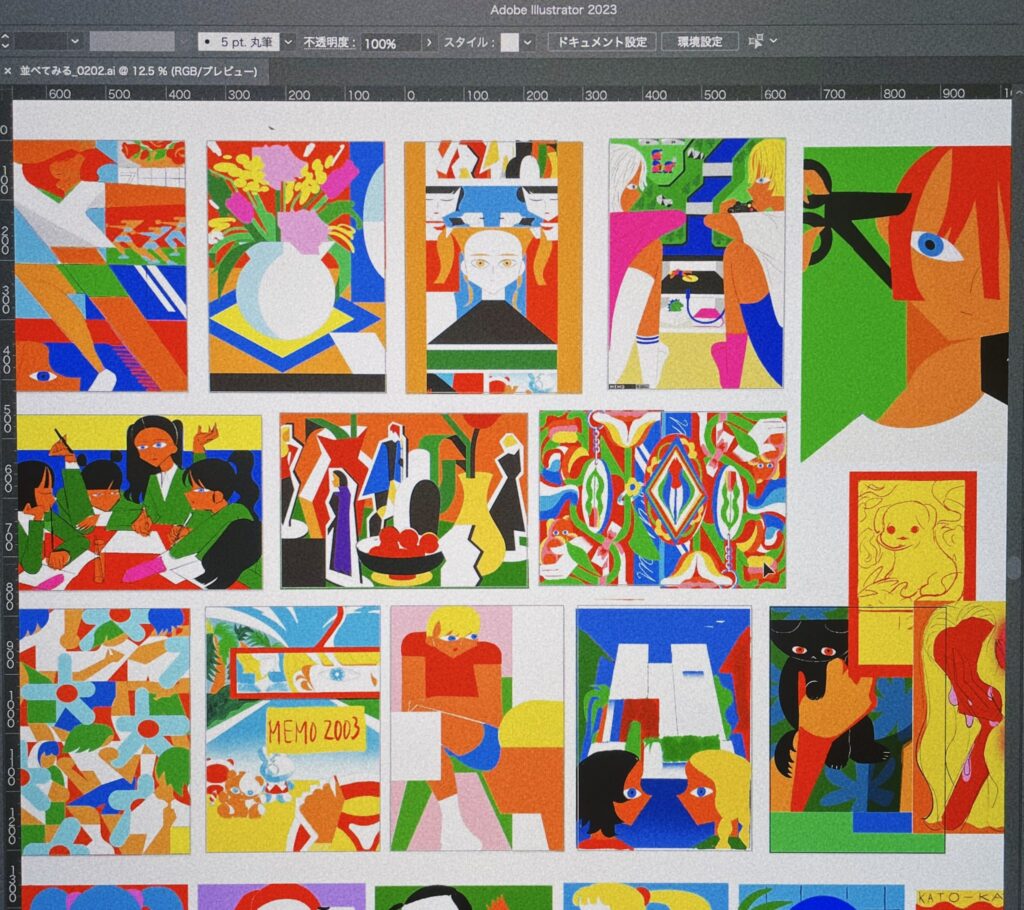Image resolution: width=1024 pixels, height=910 pixels.
Task: Click the stroke weight stepper arrows
Action: [3, 42]
